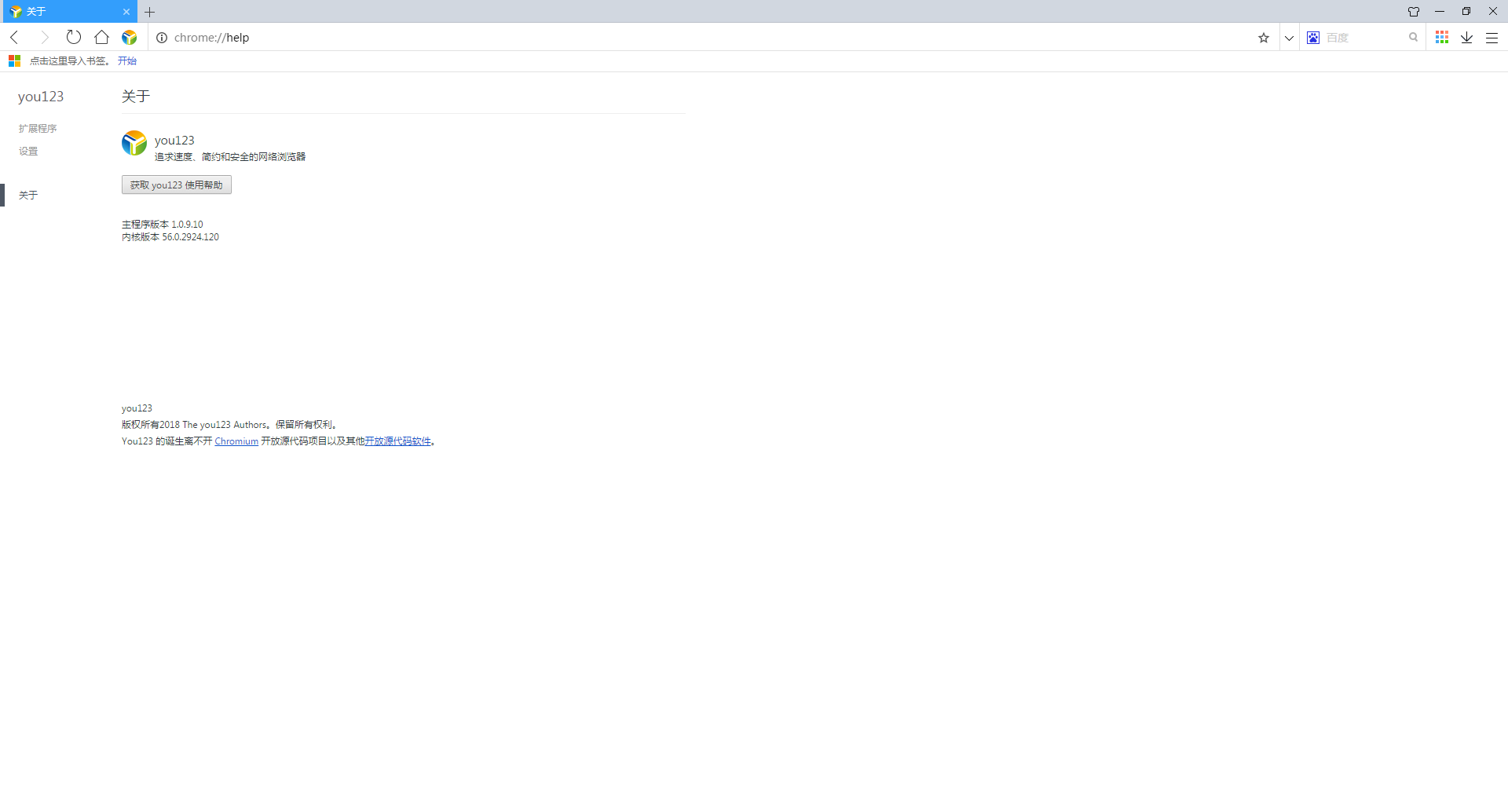
Task: Bookmark this page with the star icon
Action: tap(1264, 38)
